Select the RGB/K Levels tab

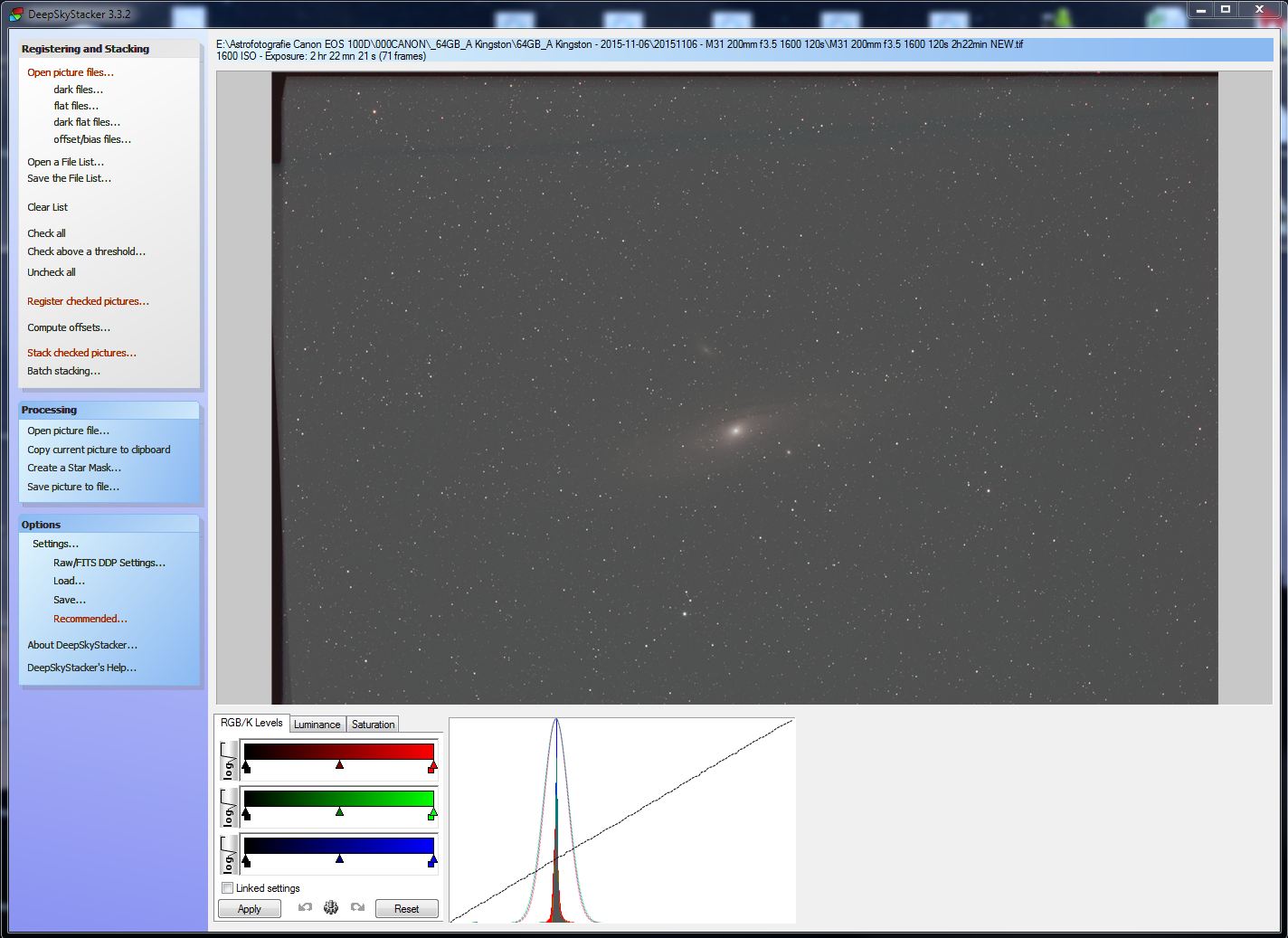251,723
